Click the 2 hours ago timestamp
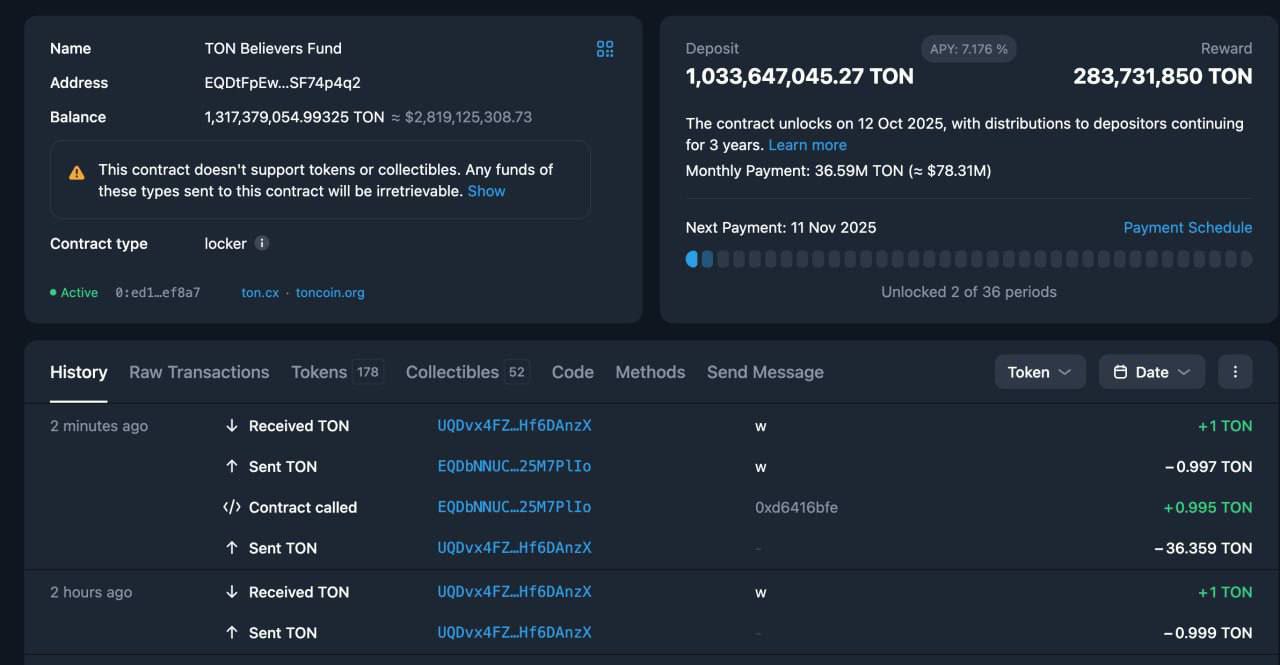Image resolution: width=1280 pixels, height=665 pixels. pyautogui.click(x=91, y=592)
